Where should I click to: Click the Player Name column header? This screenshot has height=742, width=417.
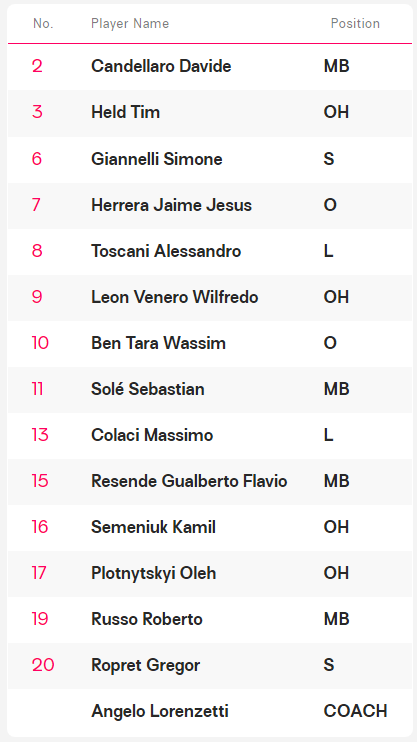tap(130, 23)
